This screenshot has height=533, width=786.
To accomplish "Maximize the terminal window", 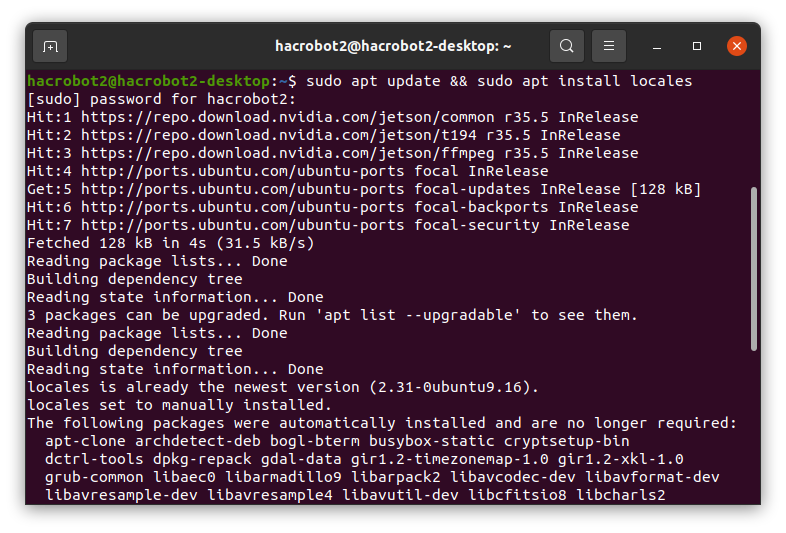I will coord(697,46).
